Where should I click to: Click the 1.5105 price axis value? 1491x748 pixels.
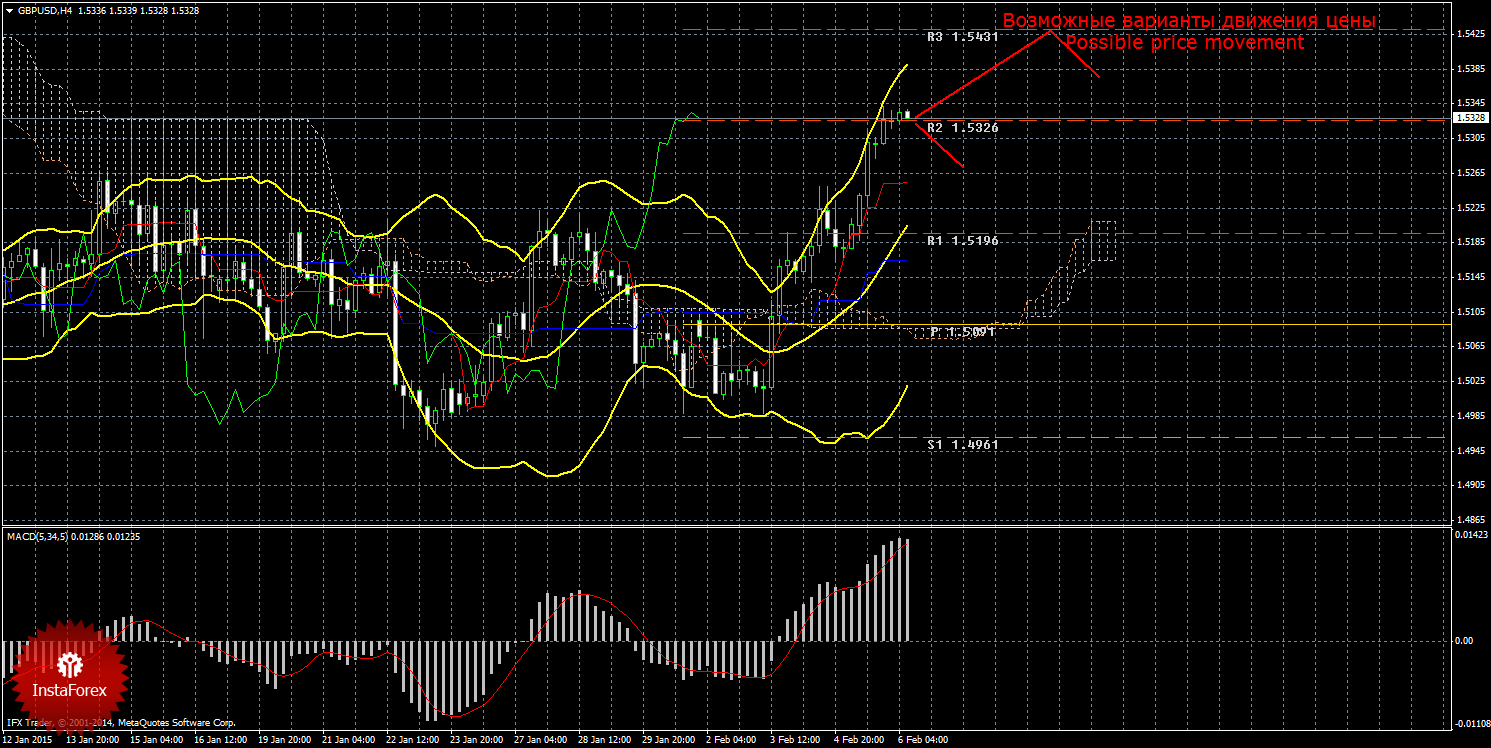[1471, 312]
